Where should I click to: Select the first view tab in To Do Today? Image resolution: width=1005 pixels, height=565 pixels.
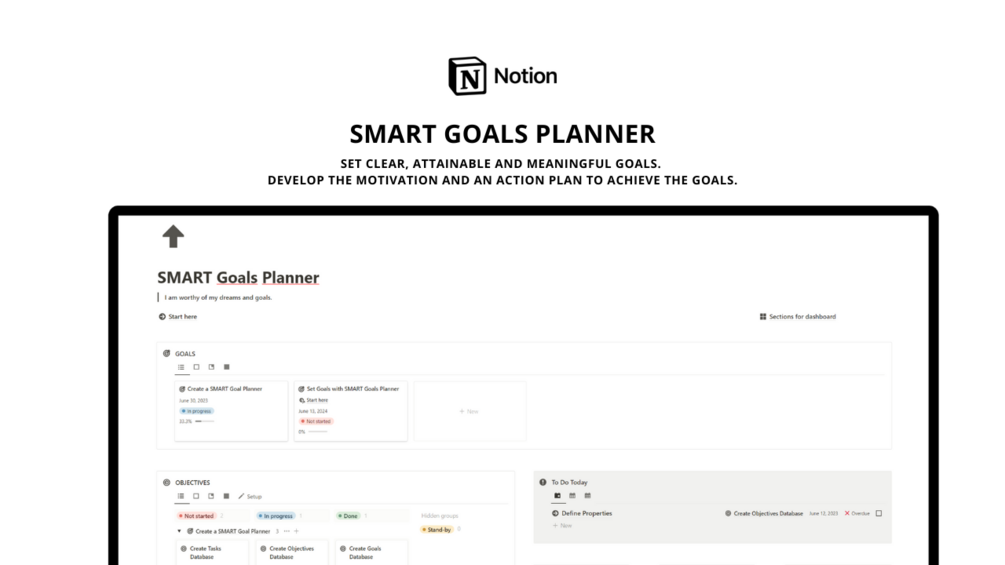(557, 495)
